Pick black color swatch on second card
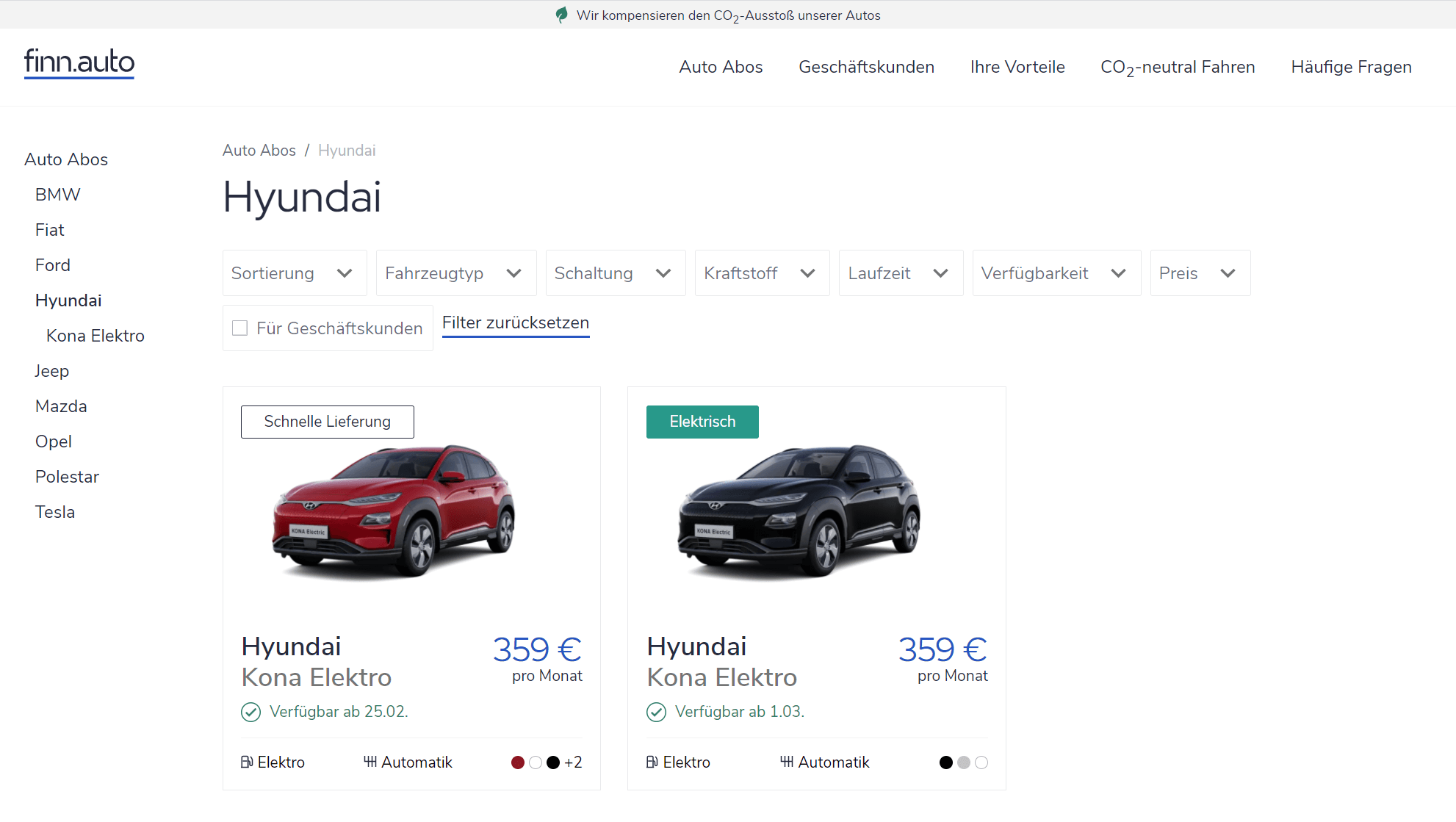1456x822 pixels. click(946, 762)
